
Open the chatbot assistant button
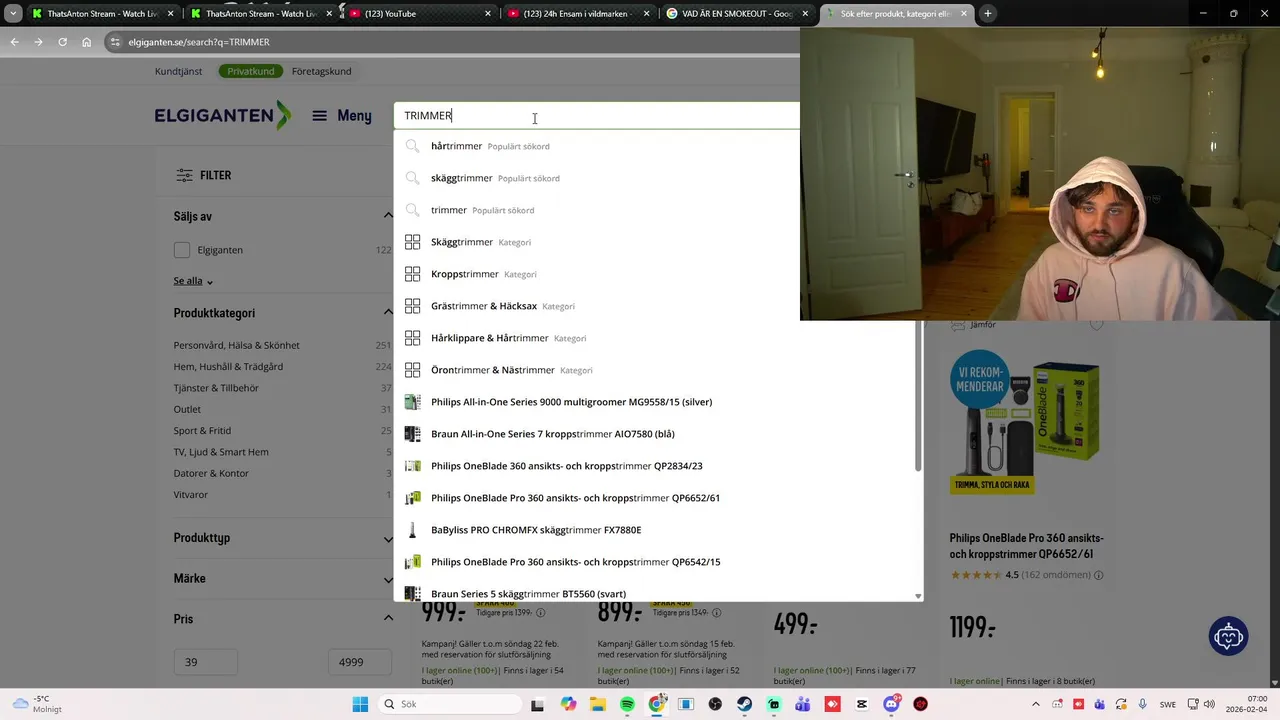[x=1228, y=636]
